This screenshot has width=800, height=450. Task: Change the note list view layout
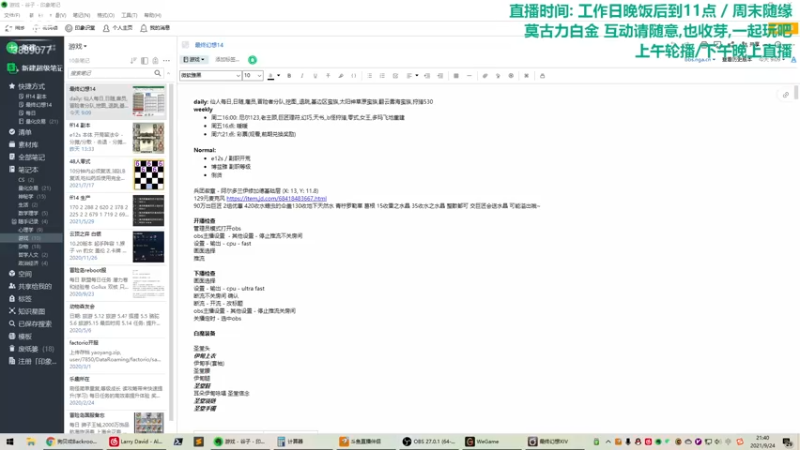(x=144, y=60)
